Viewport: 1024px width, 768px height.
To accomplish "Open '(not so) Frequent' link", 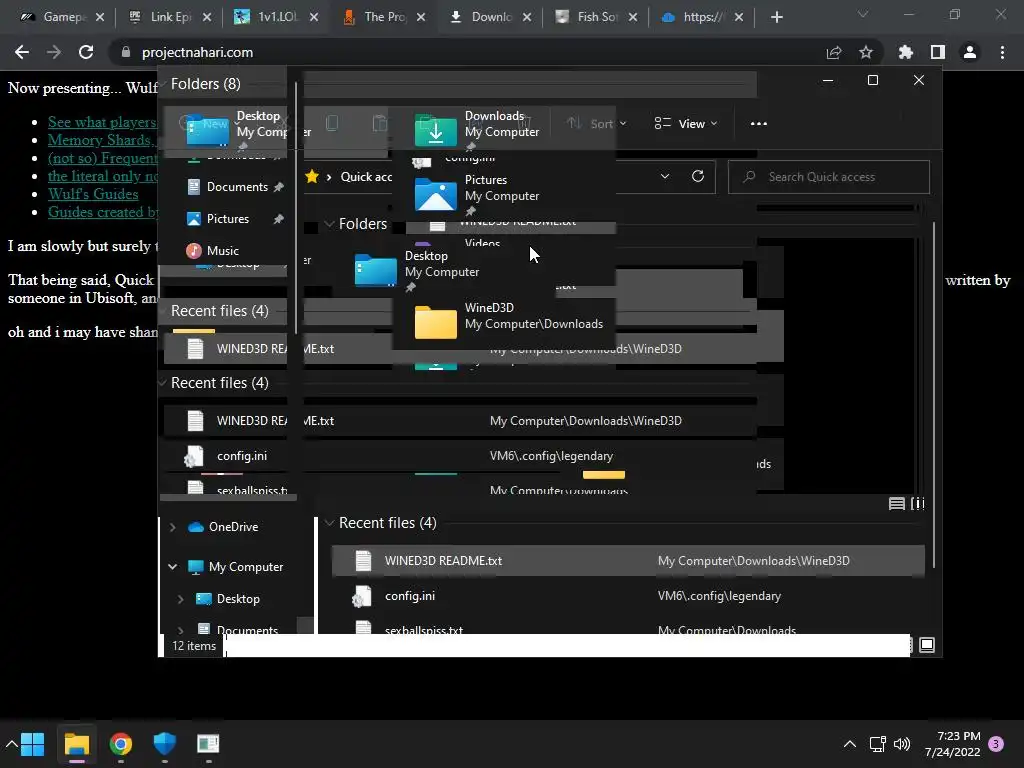I will [102, 158].
